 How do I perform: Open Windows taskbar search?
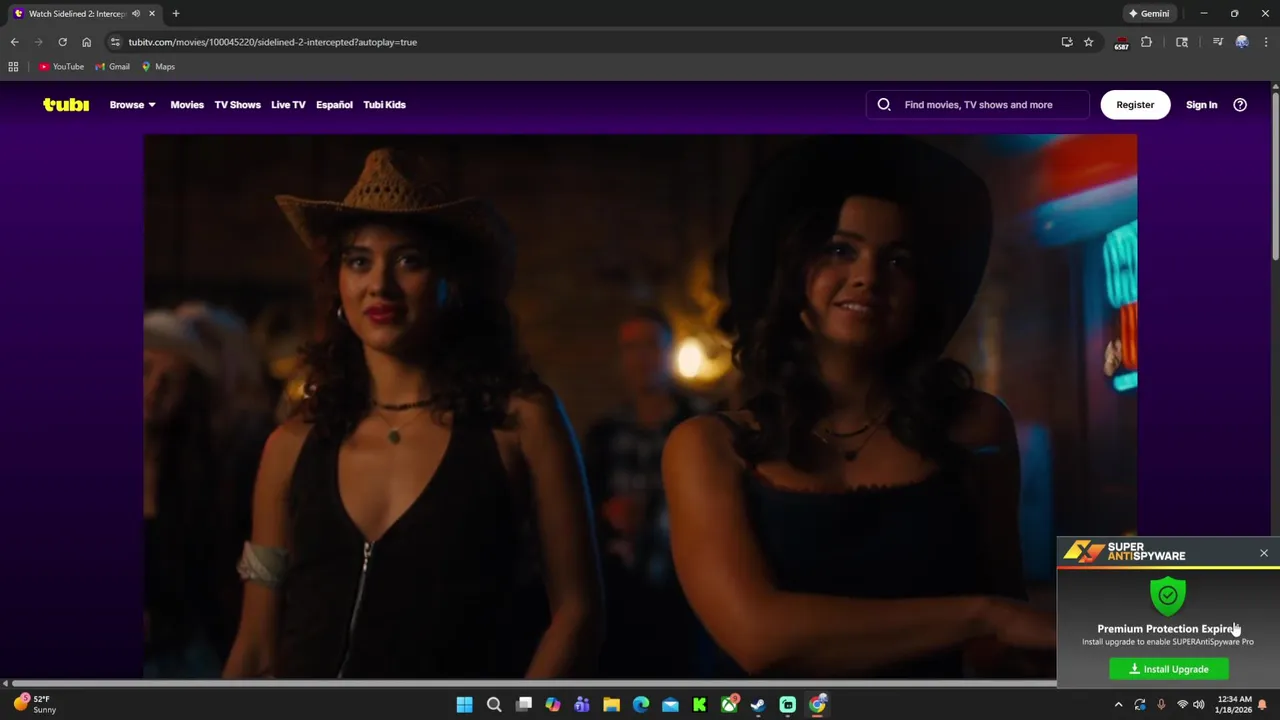click(x=494, y=705)
